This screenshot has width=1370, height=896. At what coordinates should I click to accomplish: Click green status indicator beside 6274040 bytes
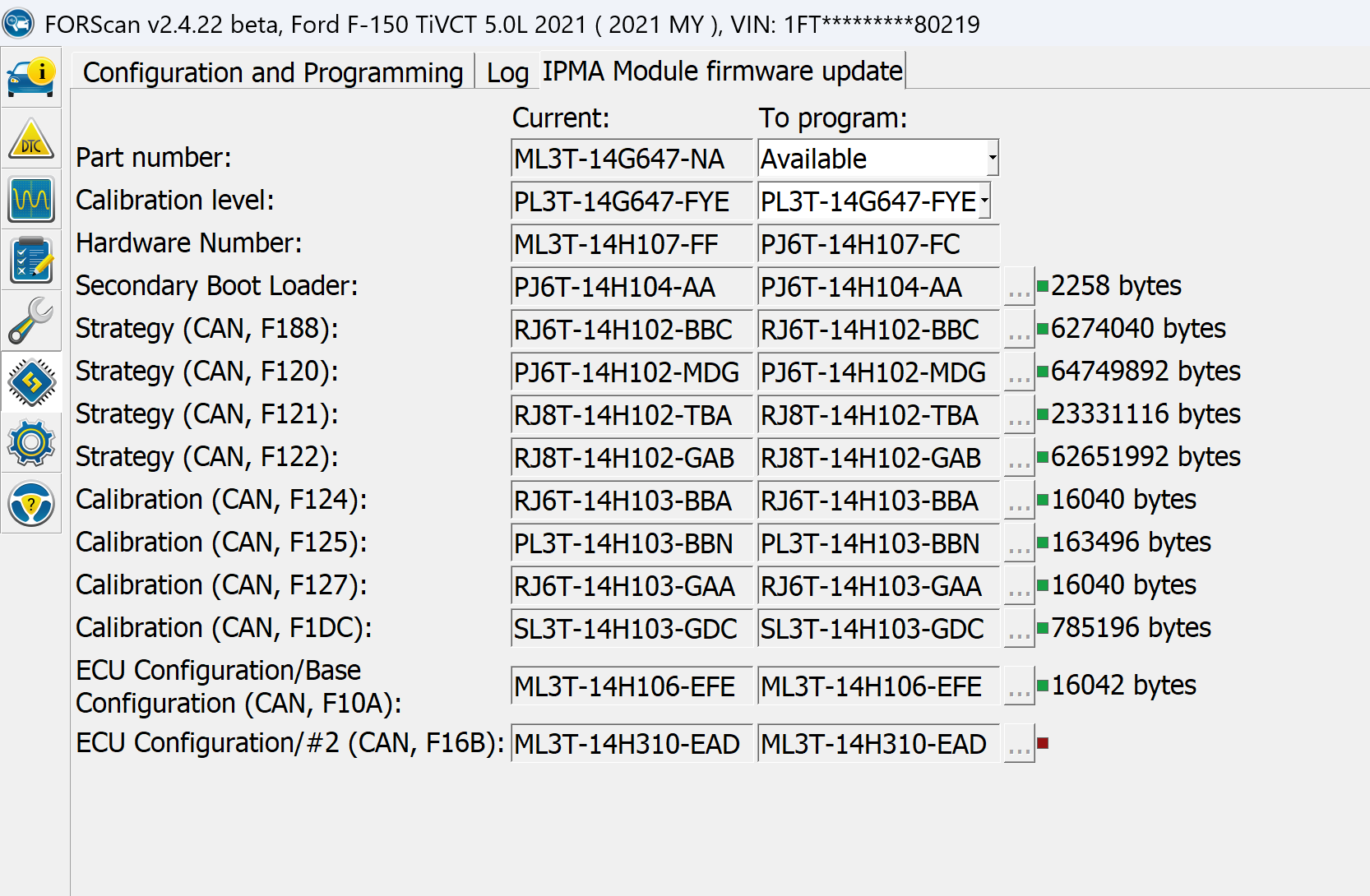click(1043, 329)
